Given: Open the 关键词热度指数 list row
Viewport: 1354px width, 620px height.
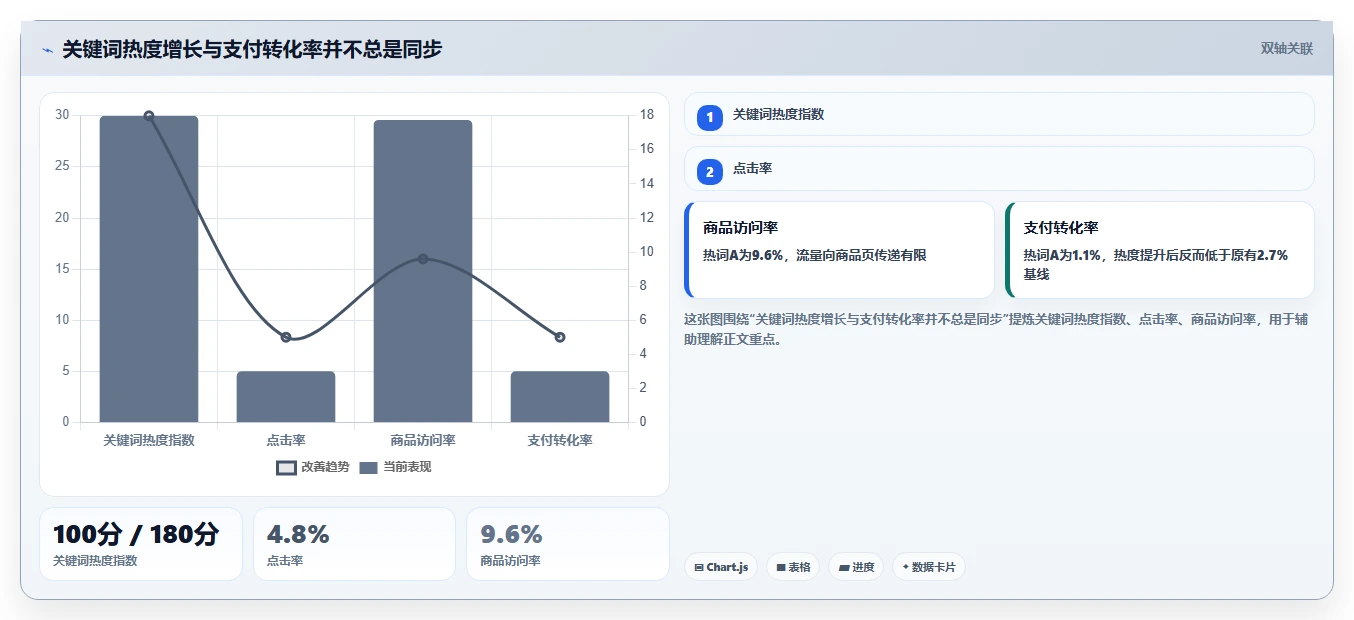Looking at the screenshot, I should tap(999, 114).
